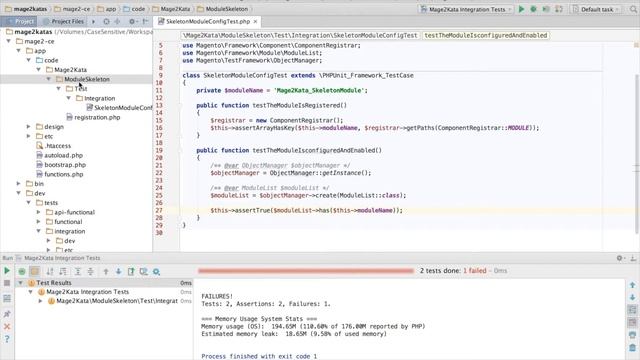Click the code breadcrumb in navigation bar
The image size is (640, 360).
pos(134,9)
